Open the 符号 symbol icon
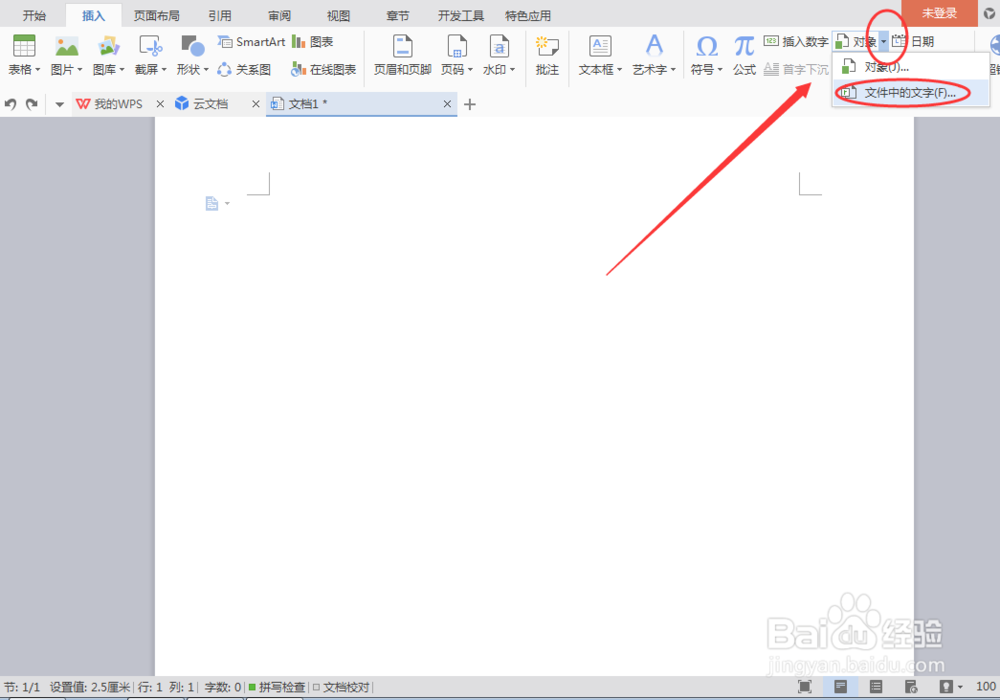Viewport: 1000px width, 700px height. [707, 47]
